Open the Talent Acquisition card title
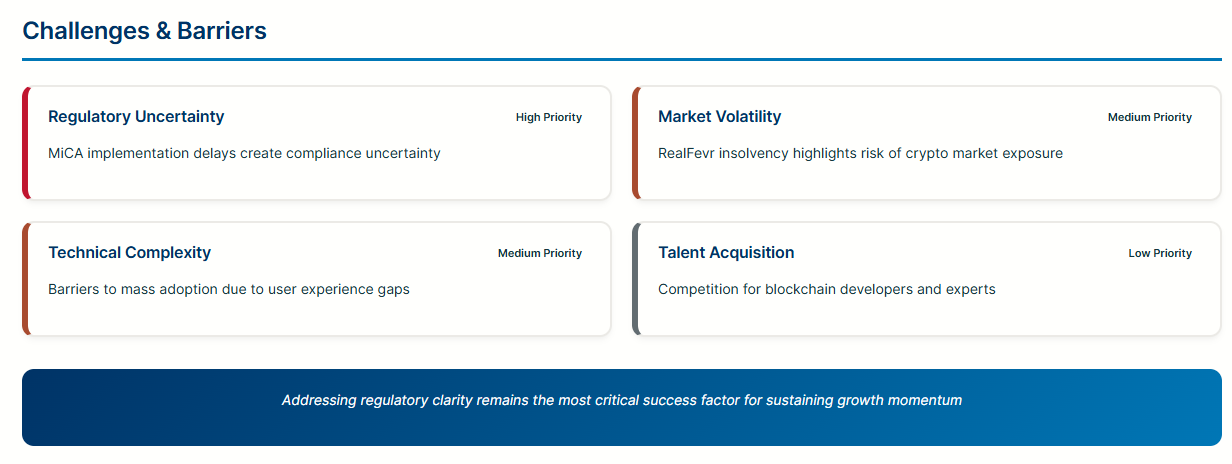This screenshot has height=464, width=1232. (x=726, y=253)
